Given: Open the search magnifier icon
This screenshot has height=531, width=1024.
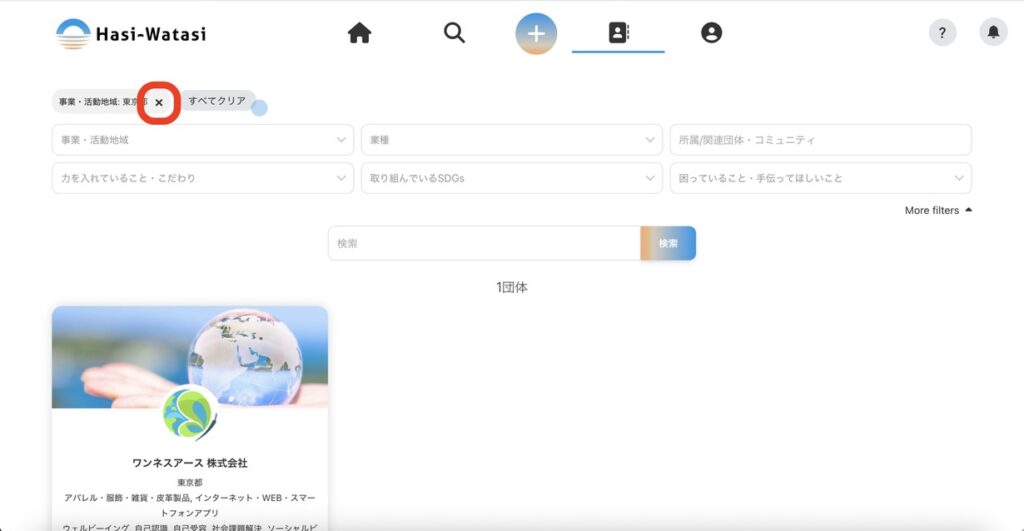Looking at the screenshot, I should click(x=454, y=33).
